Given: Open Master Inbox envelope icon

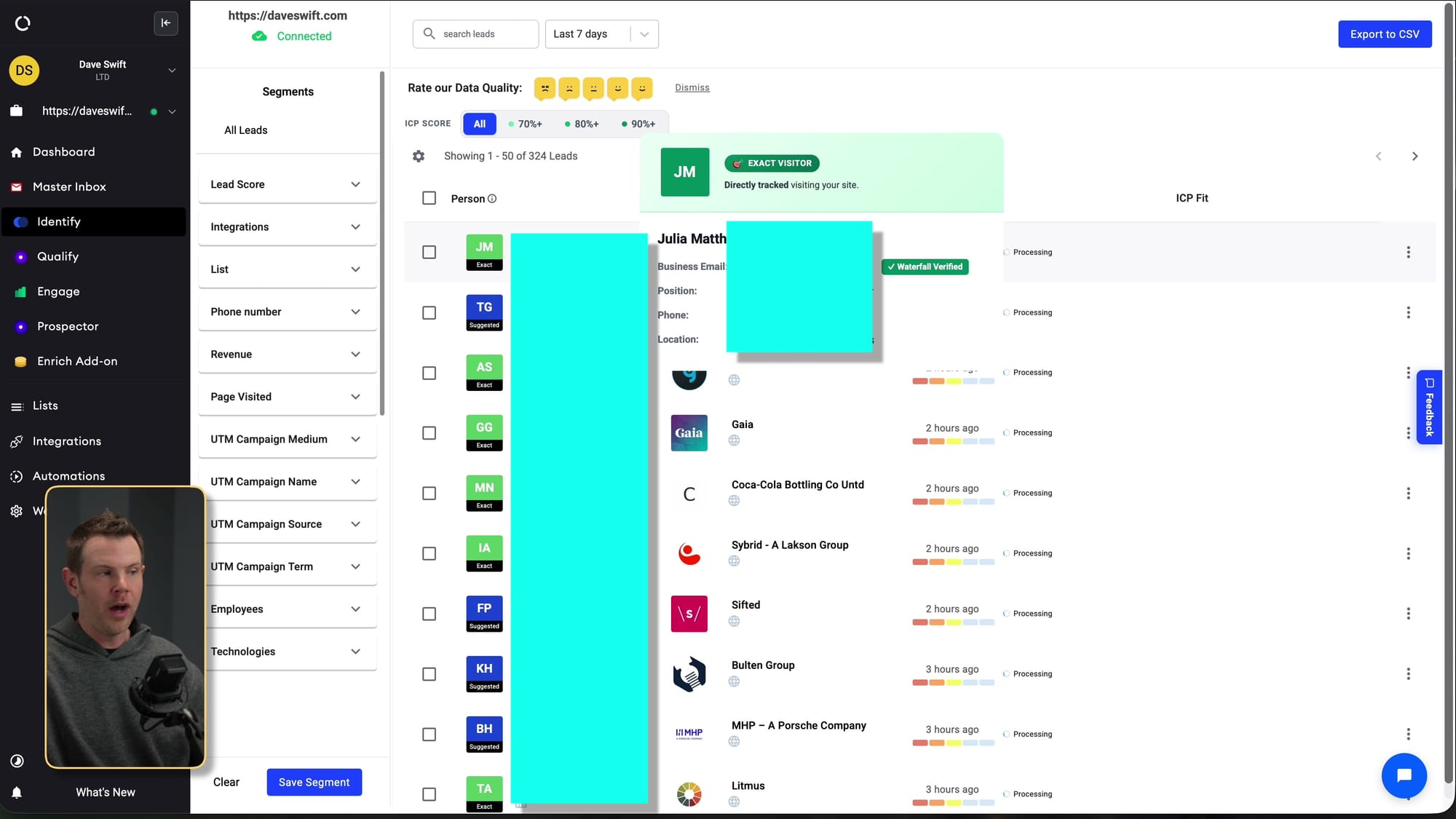Looking at the screenshot, I should pos(17,187).
